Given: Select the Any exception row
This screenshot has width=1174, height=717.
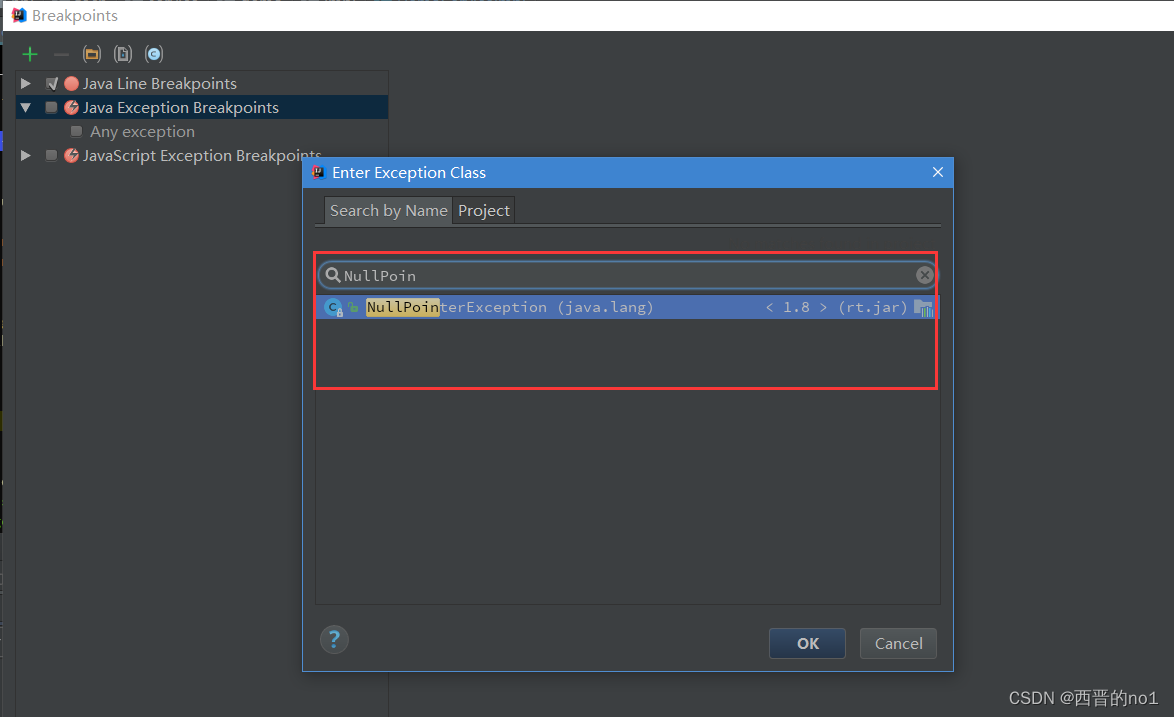Looking at the screenshot, I should 202,132.
